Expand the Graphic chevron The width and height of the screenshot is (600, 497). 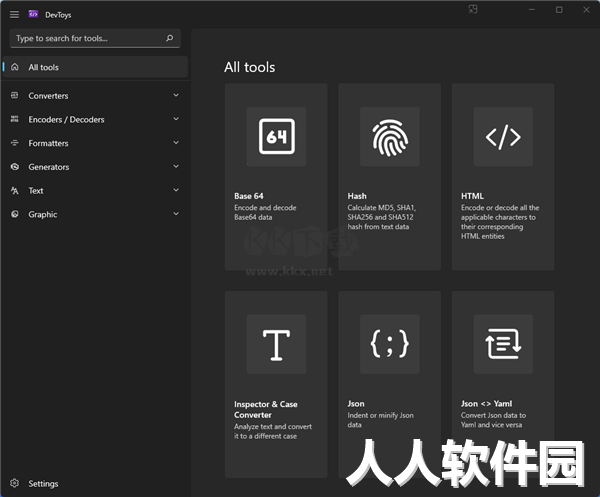[176, 213]
